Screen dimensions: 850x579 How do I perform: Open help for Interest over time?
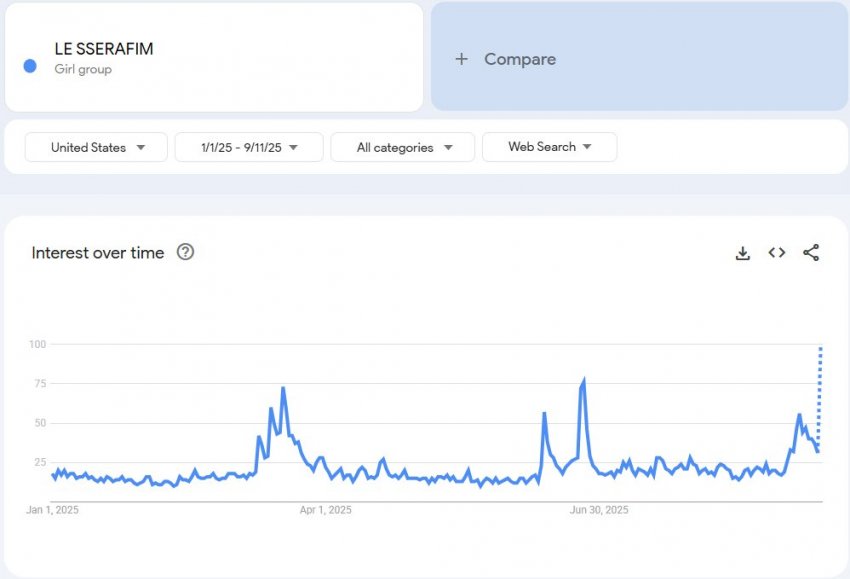click(x=185, y=252)
